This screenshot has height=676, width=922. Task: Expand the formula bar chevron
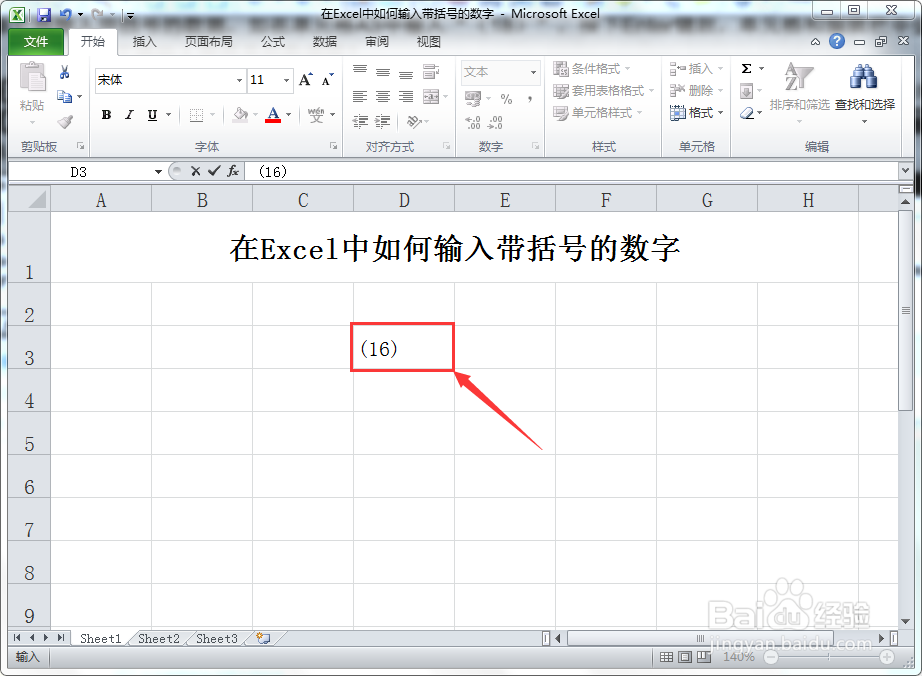pyautogui.click(x=905, y=170)
